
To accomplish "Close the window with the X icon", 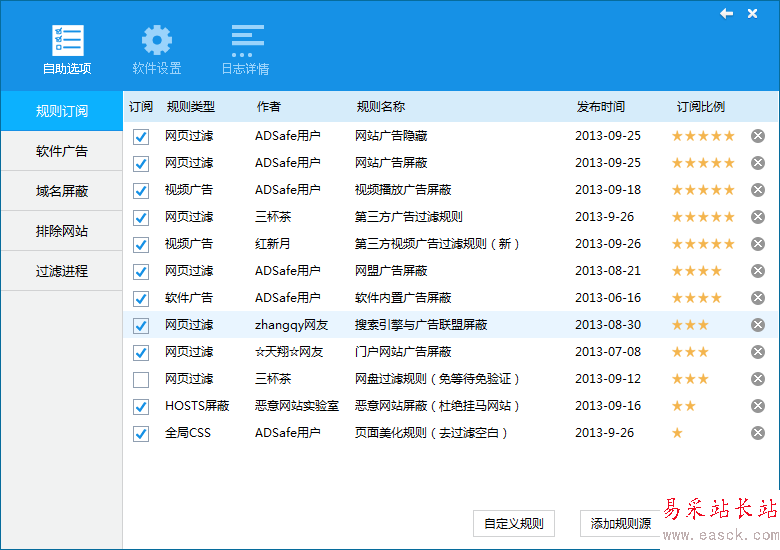I will tap(752, 14).
